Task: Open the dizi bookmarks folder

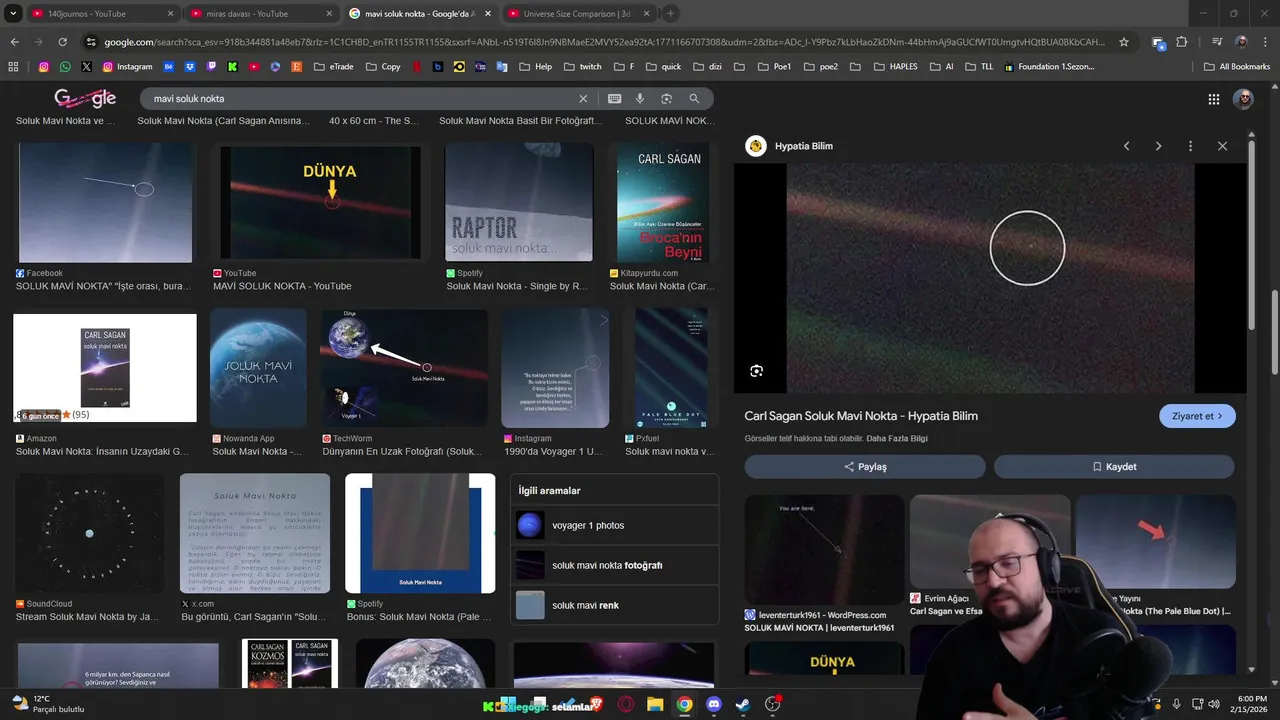Action: tap(708, 67)
